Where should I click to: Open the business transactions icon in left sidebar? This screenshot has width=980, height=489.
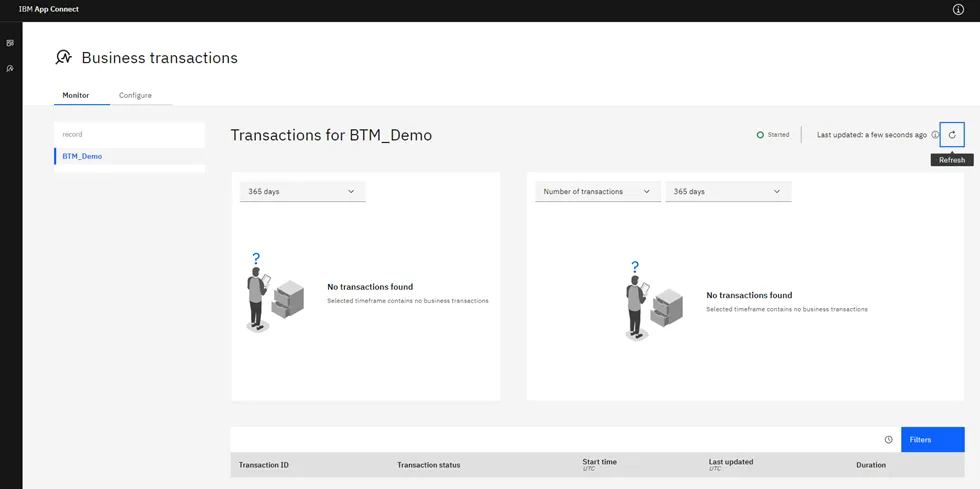tap(10, 68)
